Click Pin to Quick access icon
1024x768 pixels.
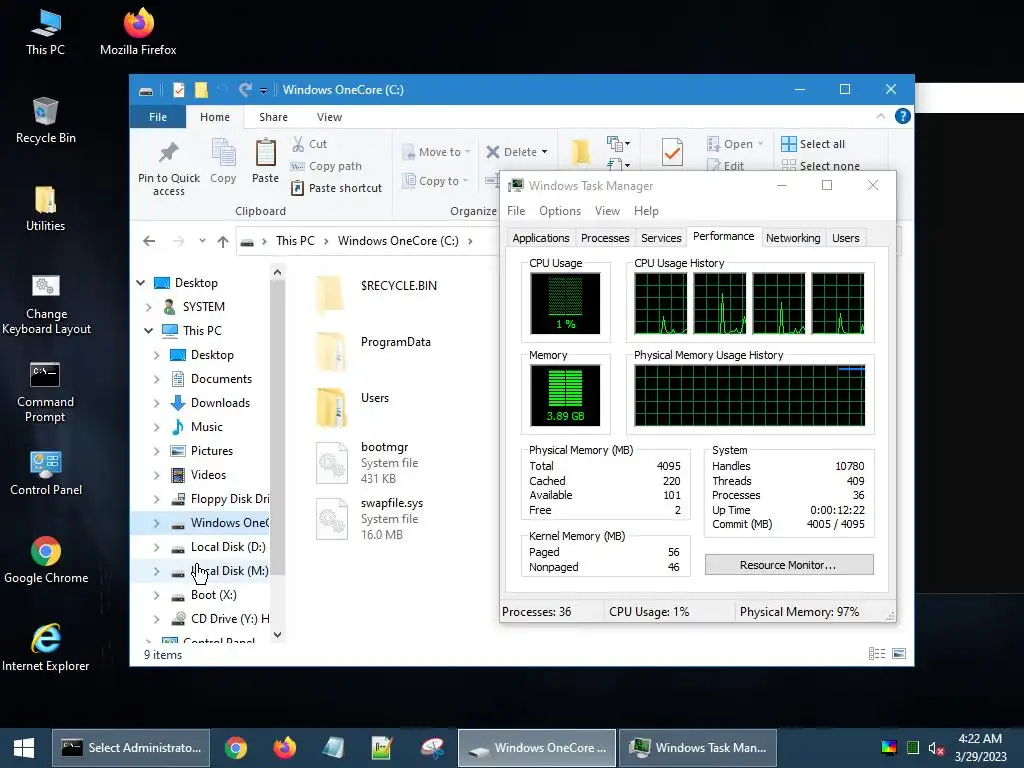tap(168, 168)
